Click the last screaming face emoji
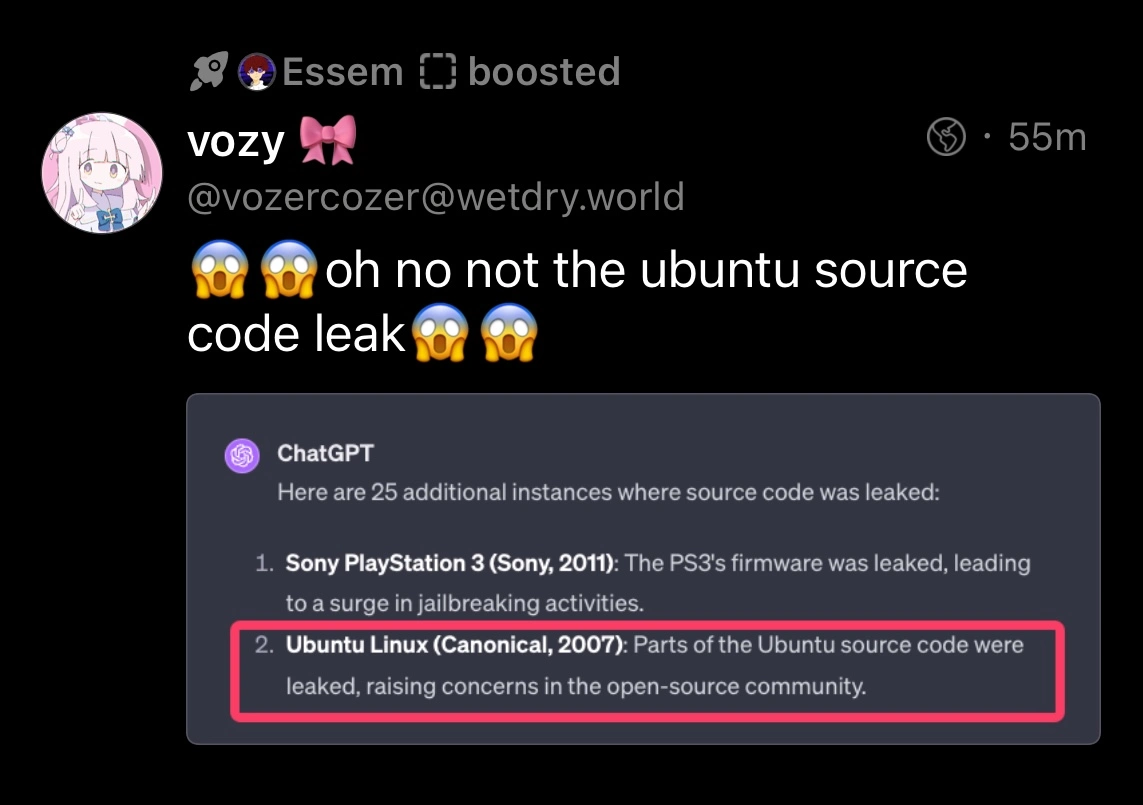This screenshot has width=1143, height=805. click(x=510, y=334)
